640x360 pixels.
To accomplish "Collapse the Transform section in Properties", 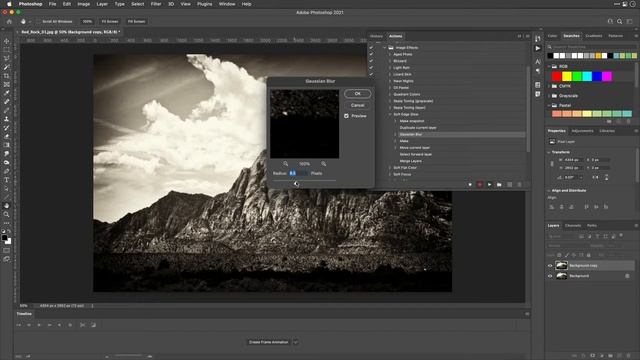I will (x=549, y=152).
